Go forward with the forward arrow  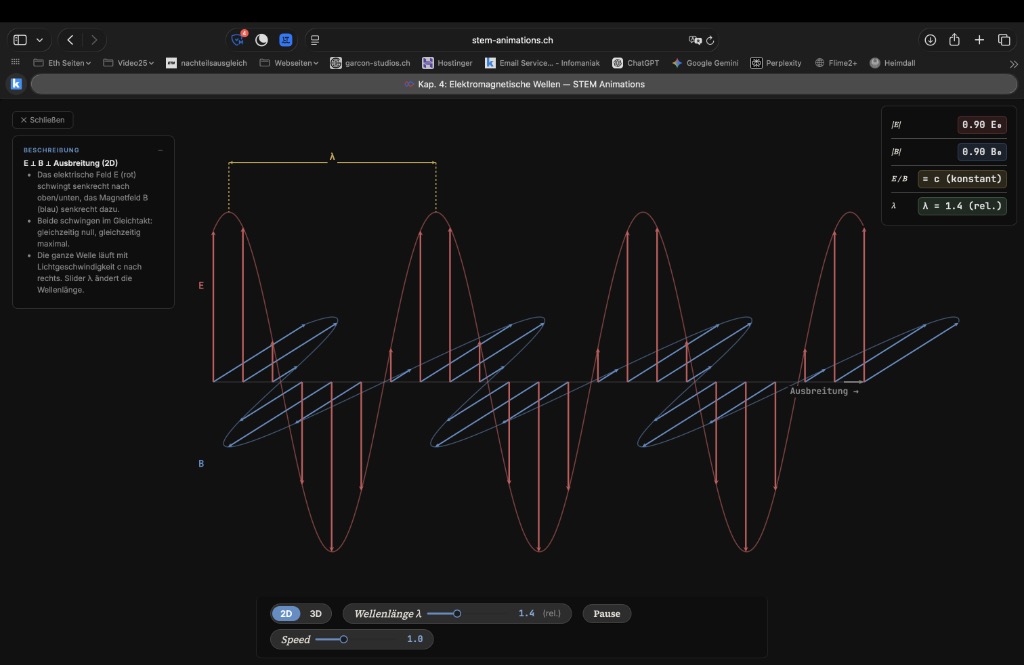pos(94,40)
